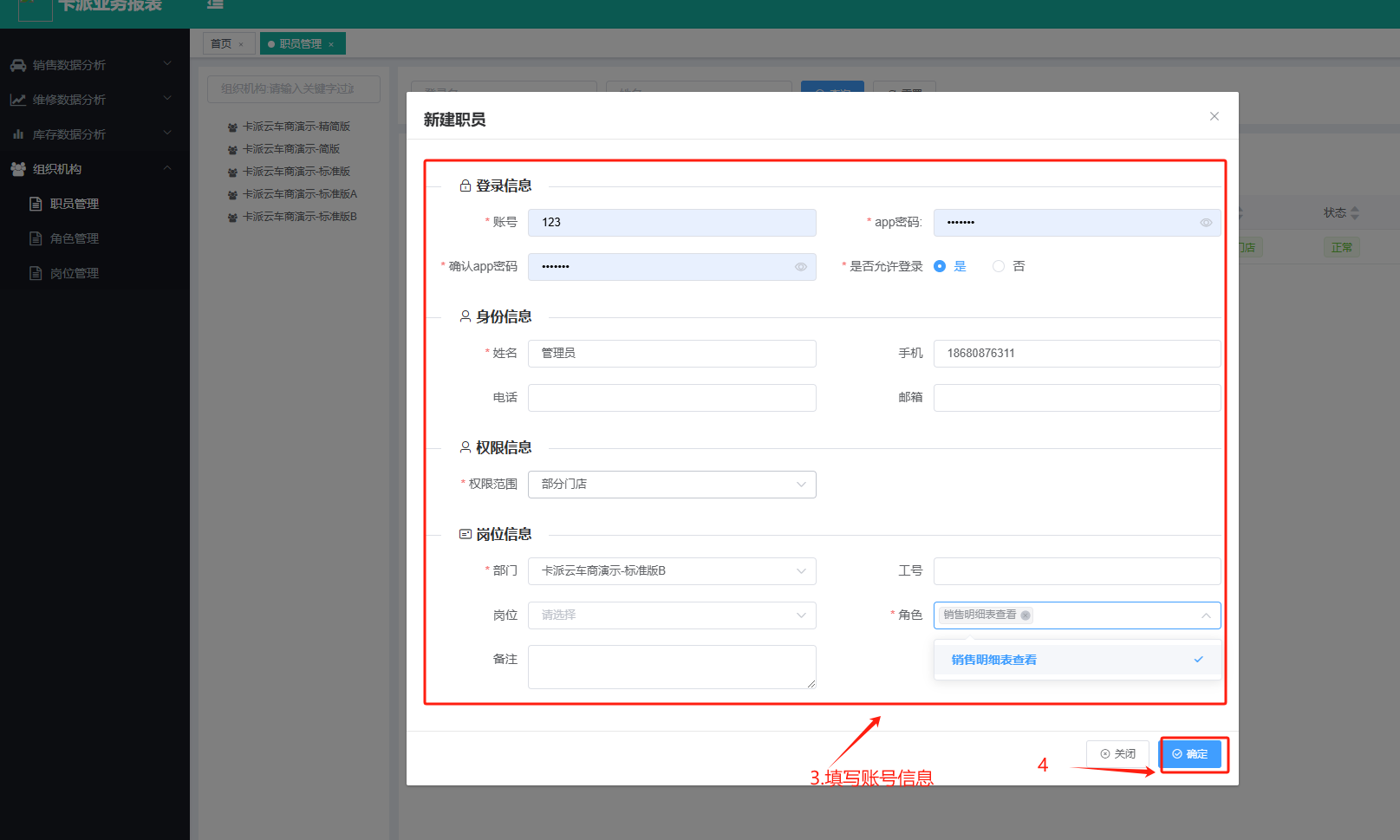Open the 岗位 请选择 dropdown
This screenshot has height=840, width=1400.
tap(672, 615)
